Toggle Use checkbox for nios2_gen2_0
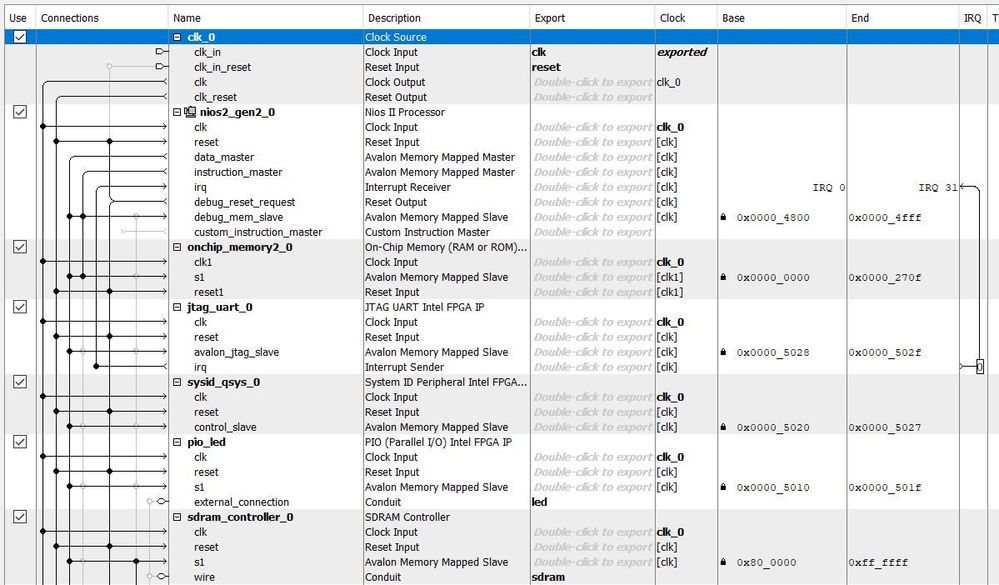999x585 pixels. click(x=20, y=112)
